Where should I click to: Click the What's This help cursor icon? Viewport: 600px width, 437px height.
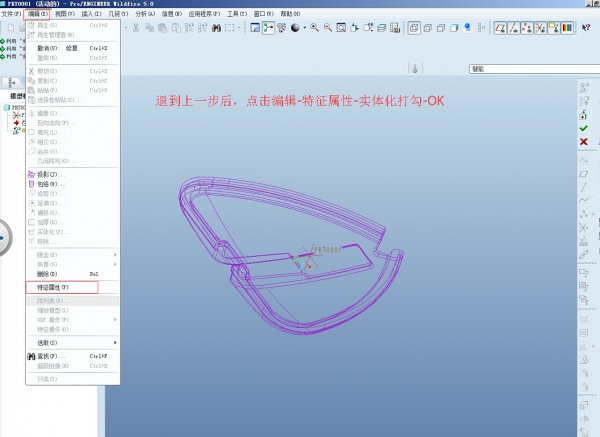pos(586,28)
